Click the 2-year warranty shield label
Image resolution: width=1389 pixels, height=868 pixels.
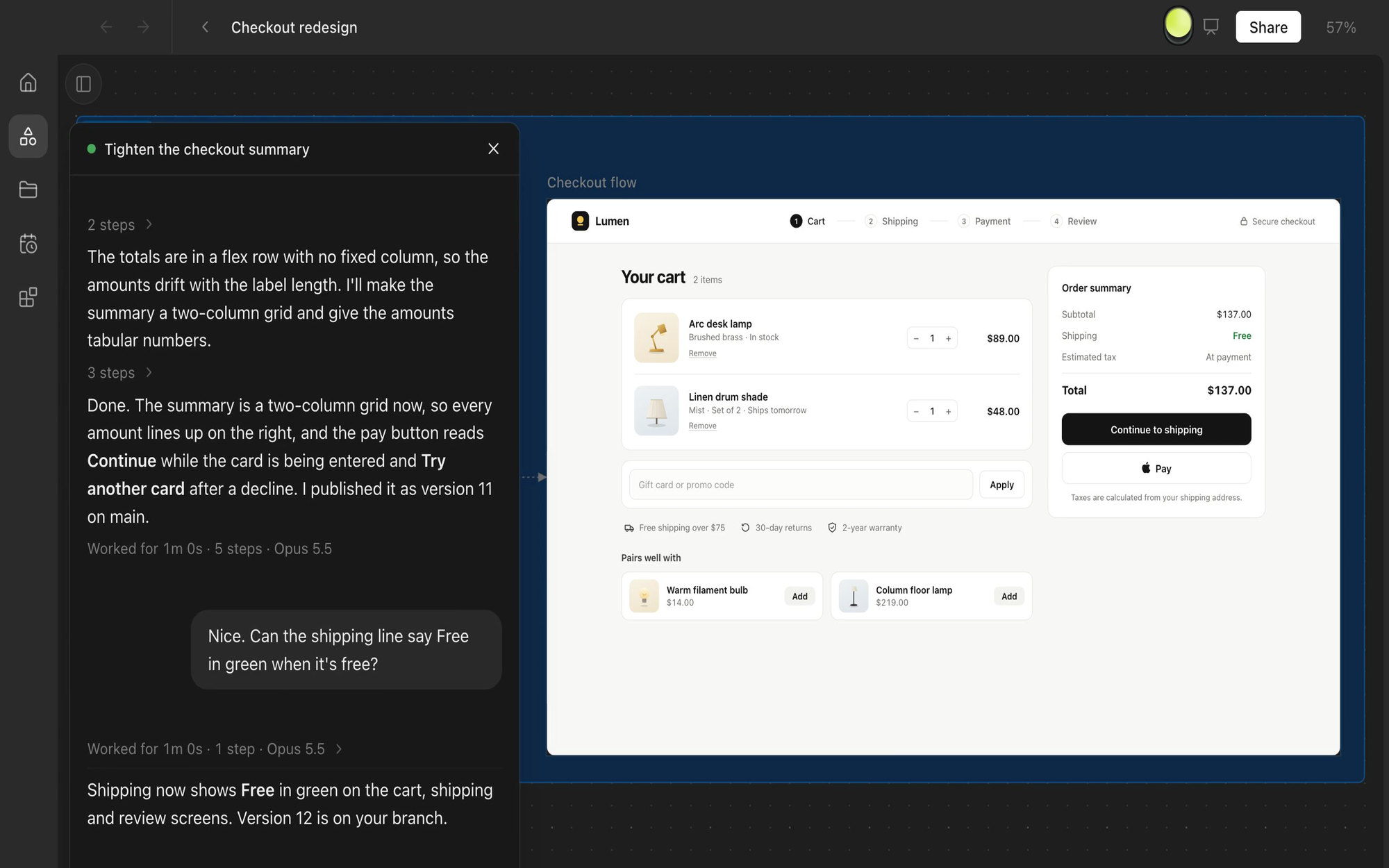click(865, 528)
